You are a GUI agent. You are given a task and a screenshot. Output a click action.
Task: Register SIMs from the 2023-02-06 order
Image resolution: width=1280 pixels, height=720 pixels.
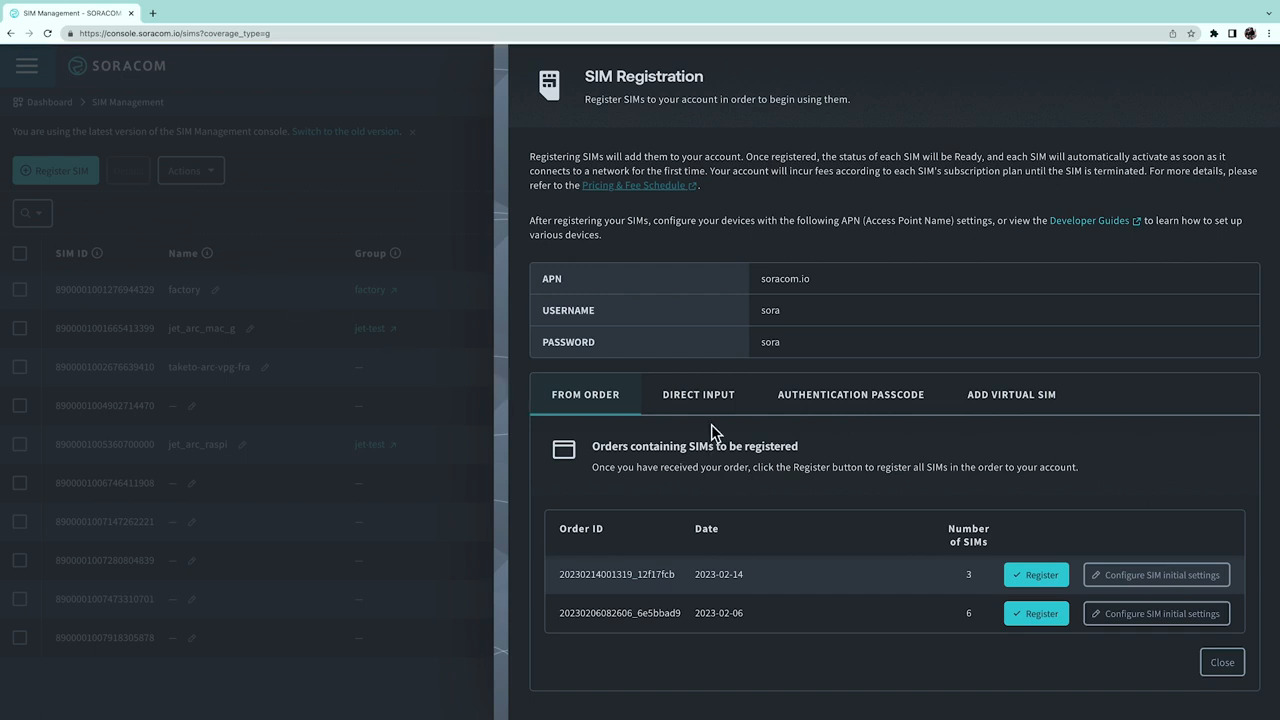click(x=1036, y=614)
